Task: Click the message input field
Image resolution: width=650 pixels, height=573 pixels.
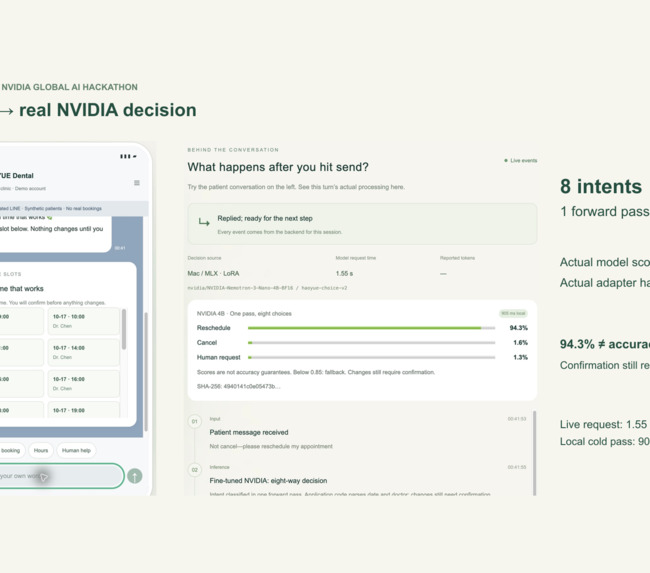Action: 61,476
